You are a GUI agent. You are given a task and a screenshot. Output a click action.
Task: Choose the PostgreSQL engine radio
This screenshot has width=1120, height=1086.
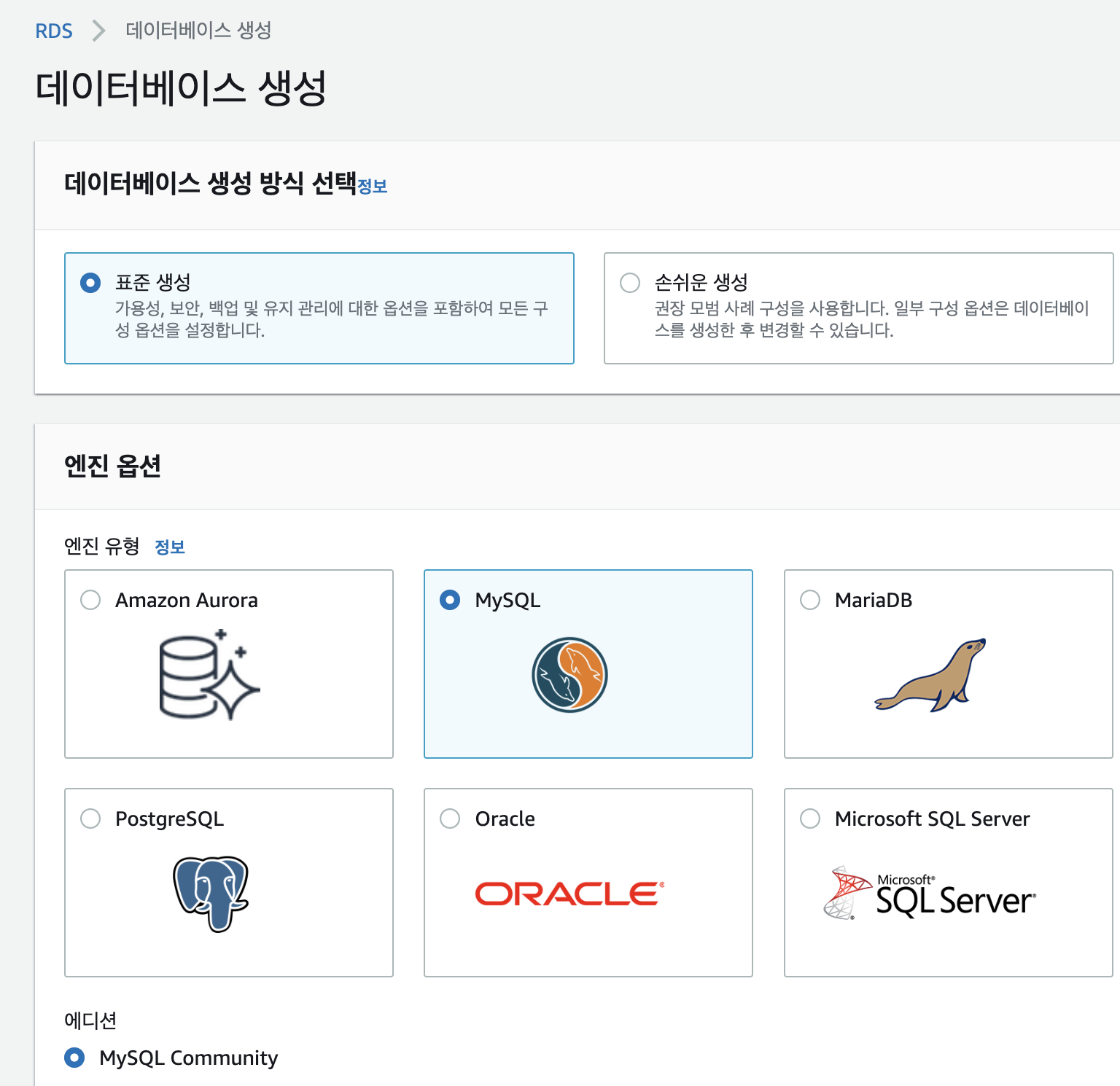click(x=90, y=819)
